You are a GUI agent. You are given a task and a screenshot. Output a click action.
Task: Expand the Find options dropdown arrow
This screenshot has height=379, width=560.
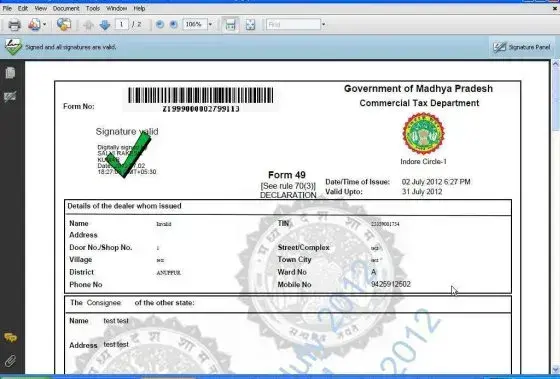point(324,24)
